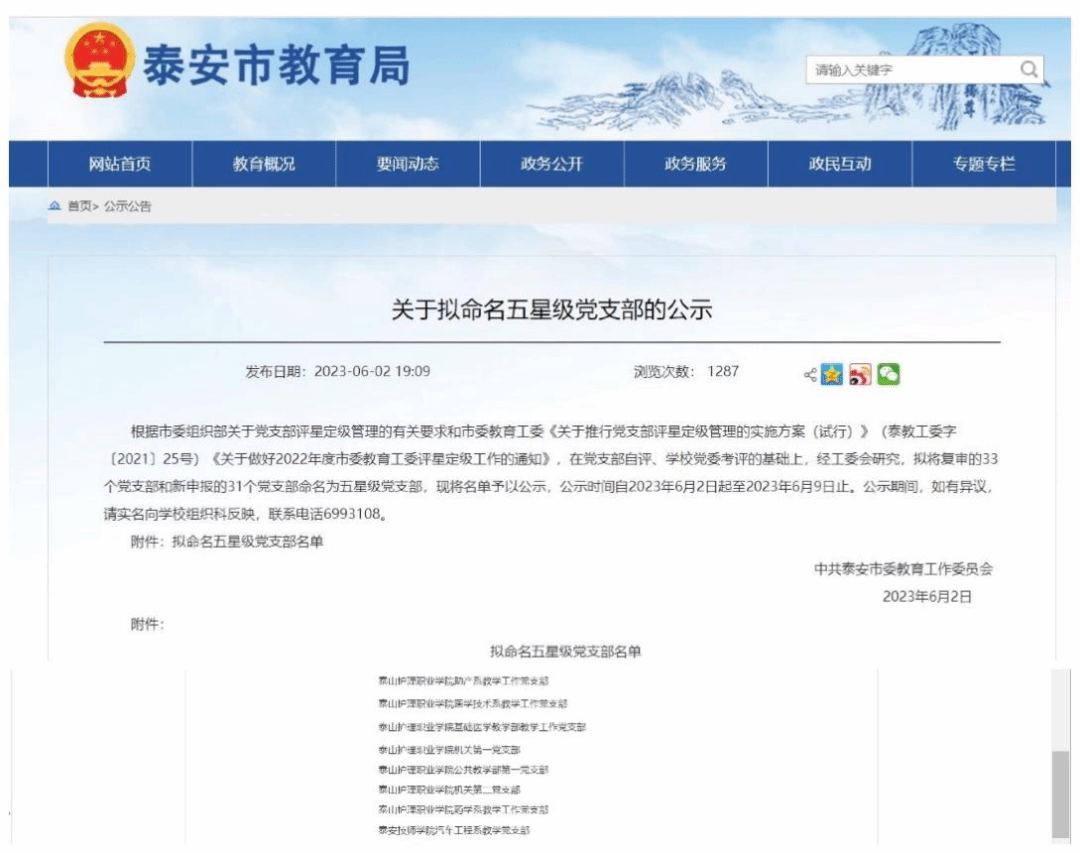Go to 政务公开 section
The height and width of the screenshot is (853, 1080).
pyautogui.click(x=552, y=164)
